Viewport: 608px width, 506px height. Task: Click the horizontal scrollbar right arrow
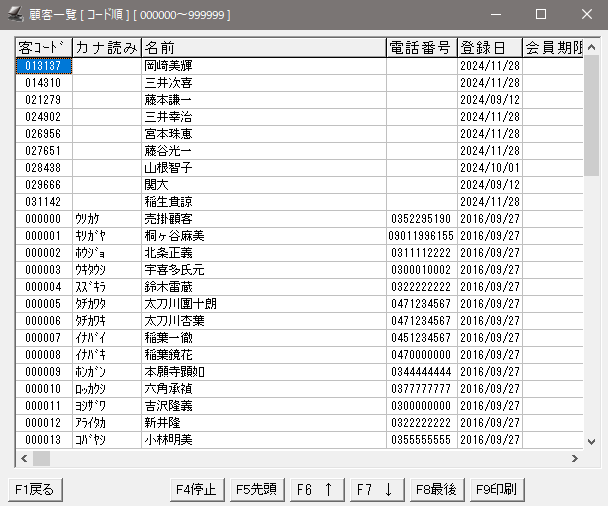click(575, 458)
